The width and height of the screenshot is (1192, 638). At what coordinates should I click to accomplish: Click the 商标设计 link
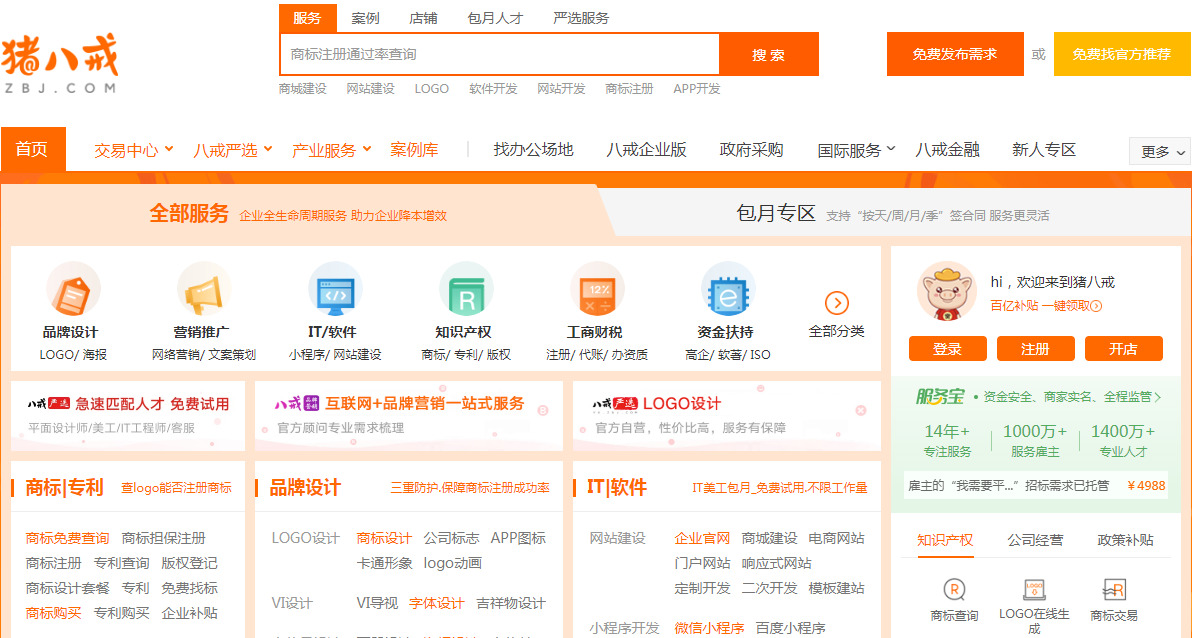384,538
